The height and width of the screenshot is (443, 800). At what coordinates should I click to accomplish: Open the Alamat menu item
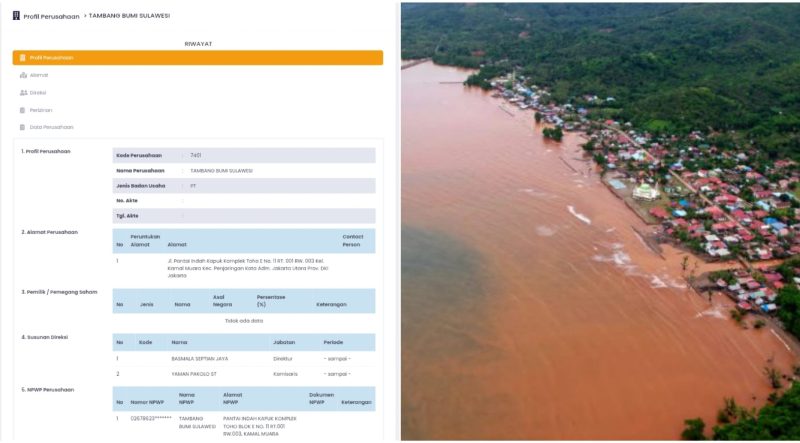tap(39, 75)
